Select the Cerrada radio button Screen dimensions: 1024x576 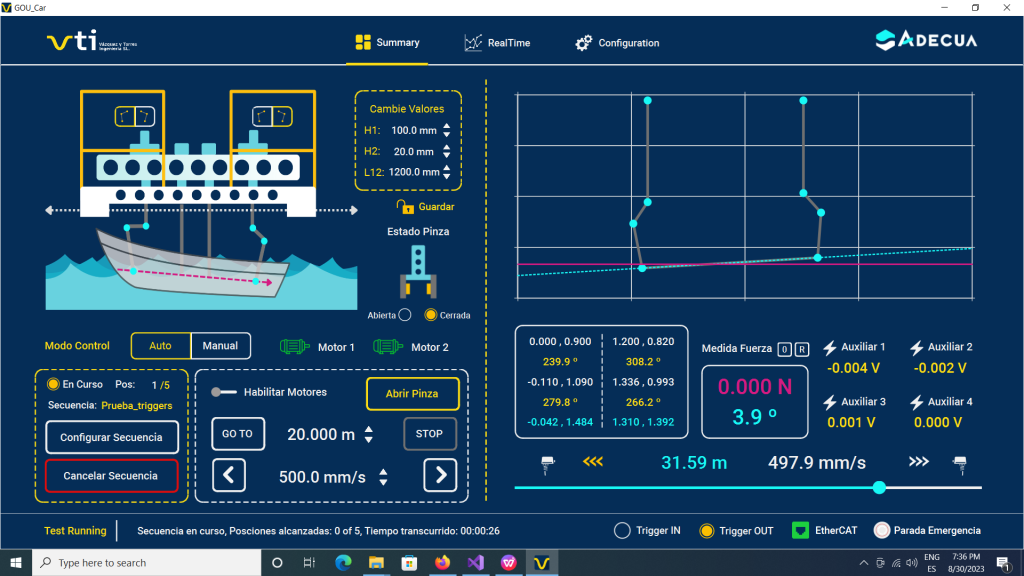coord(432,315)
